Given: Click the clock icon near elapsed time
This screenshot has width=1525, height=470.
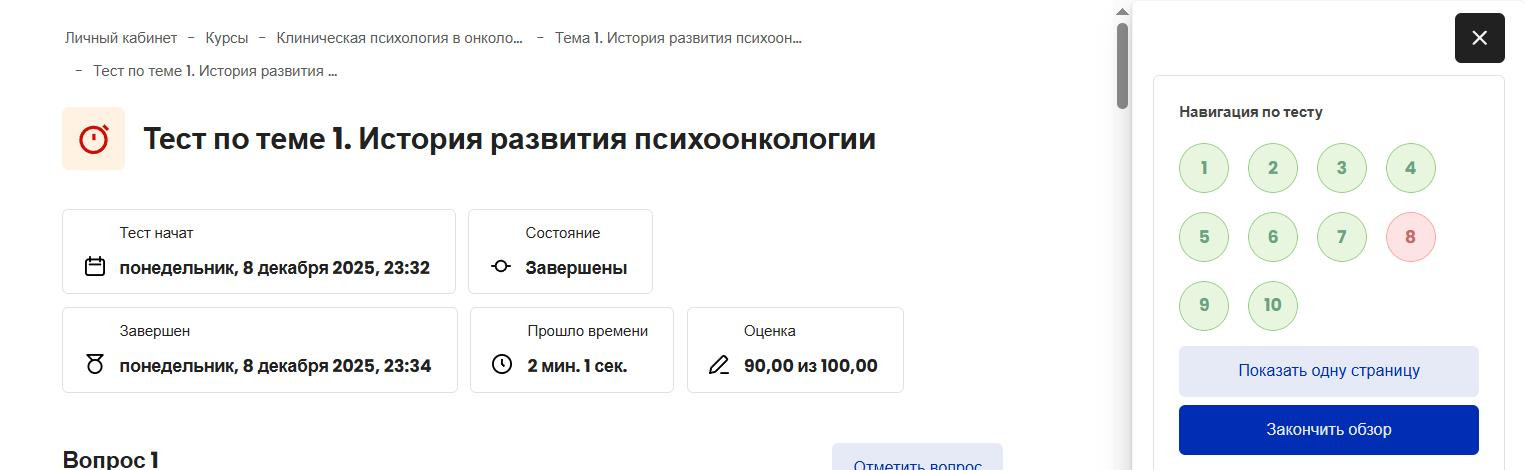Looking at the screenshot, I should [502, 364].
